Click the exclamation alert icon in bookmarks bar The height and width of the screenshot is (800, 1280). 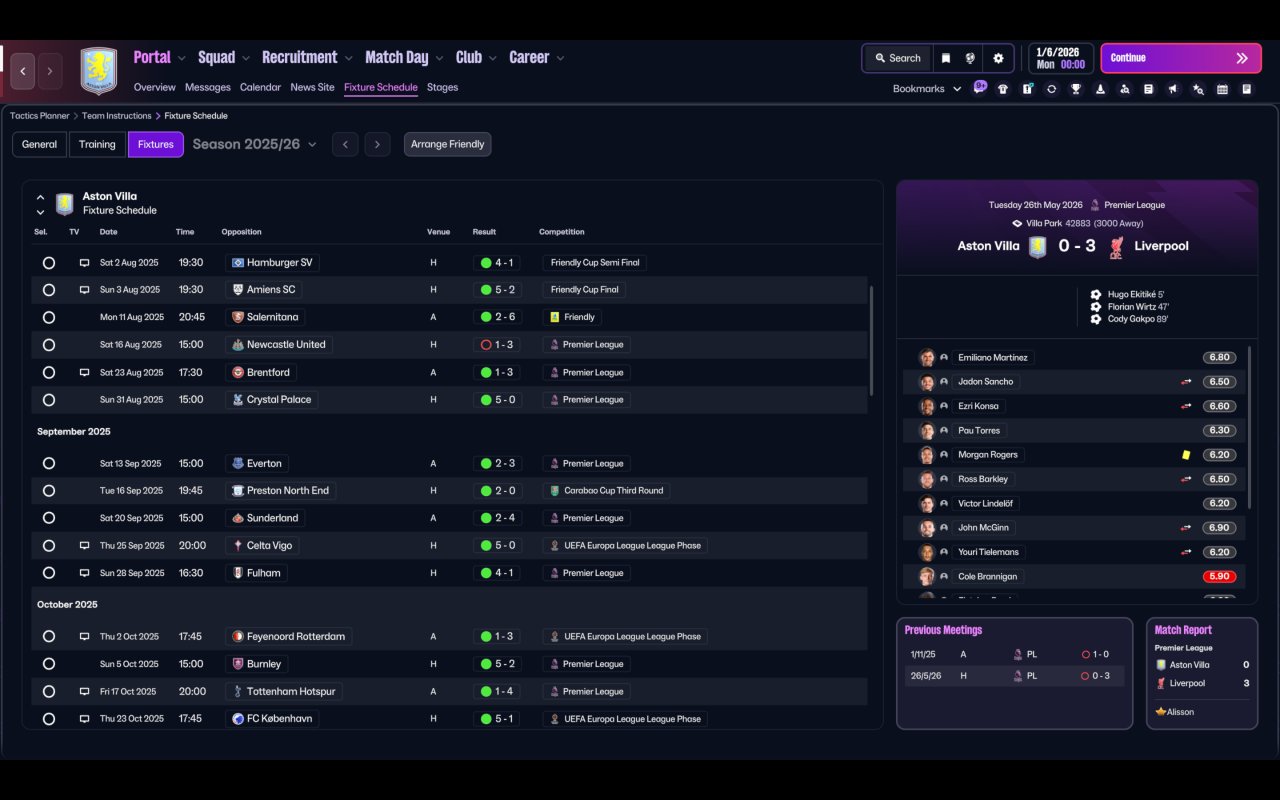(x=1027, y=89)
